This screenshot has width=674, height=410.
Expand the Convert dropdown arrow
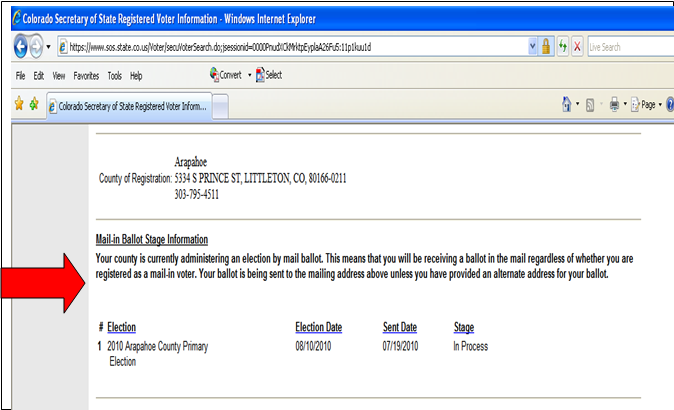[x=249, y=75]
